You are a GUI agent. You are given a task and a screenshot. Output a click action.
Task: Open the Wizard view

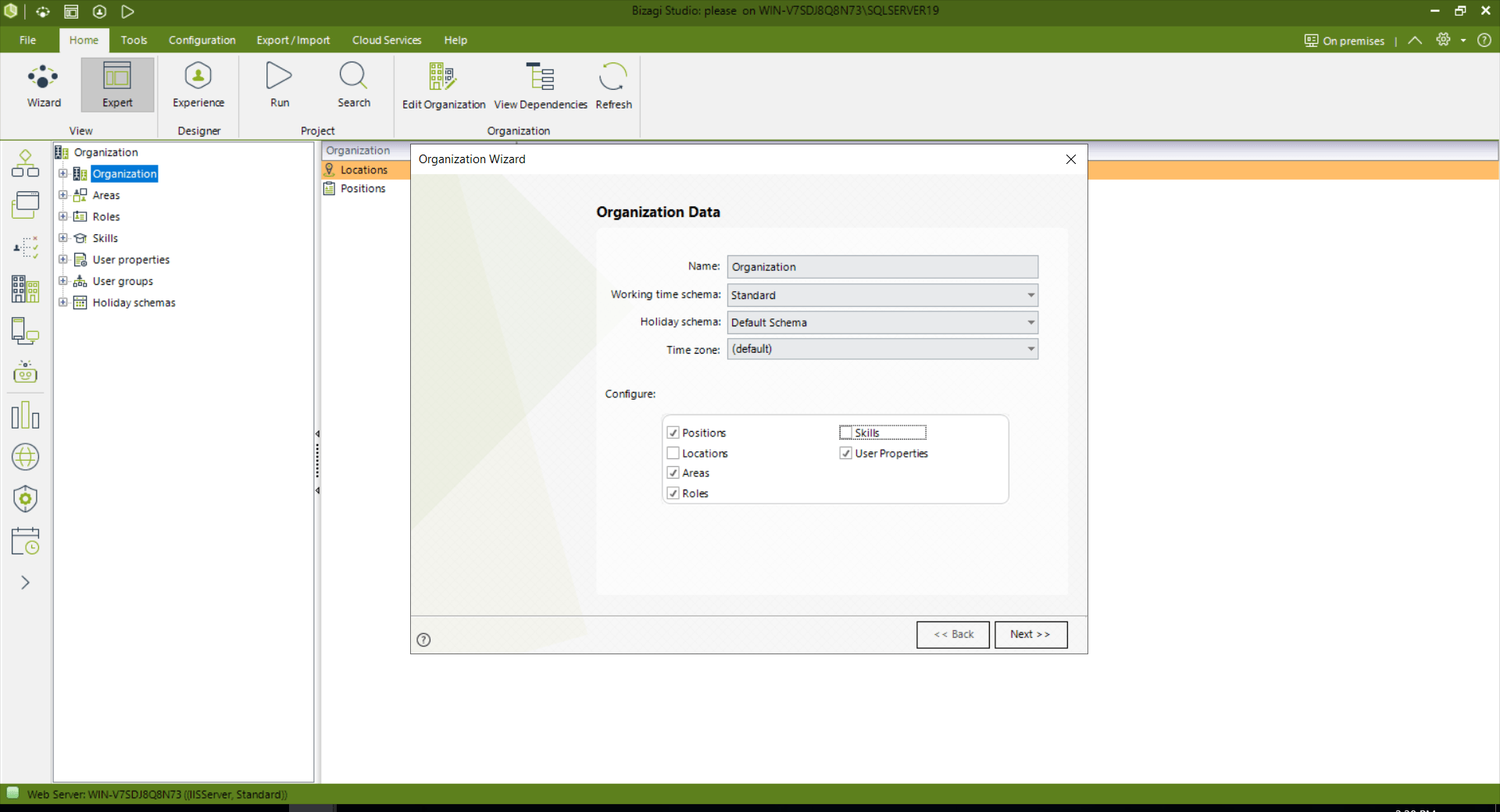44,85
